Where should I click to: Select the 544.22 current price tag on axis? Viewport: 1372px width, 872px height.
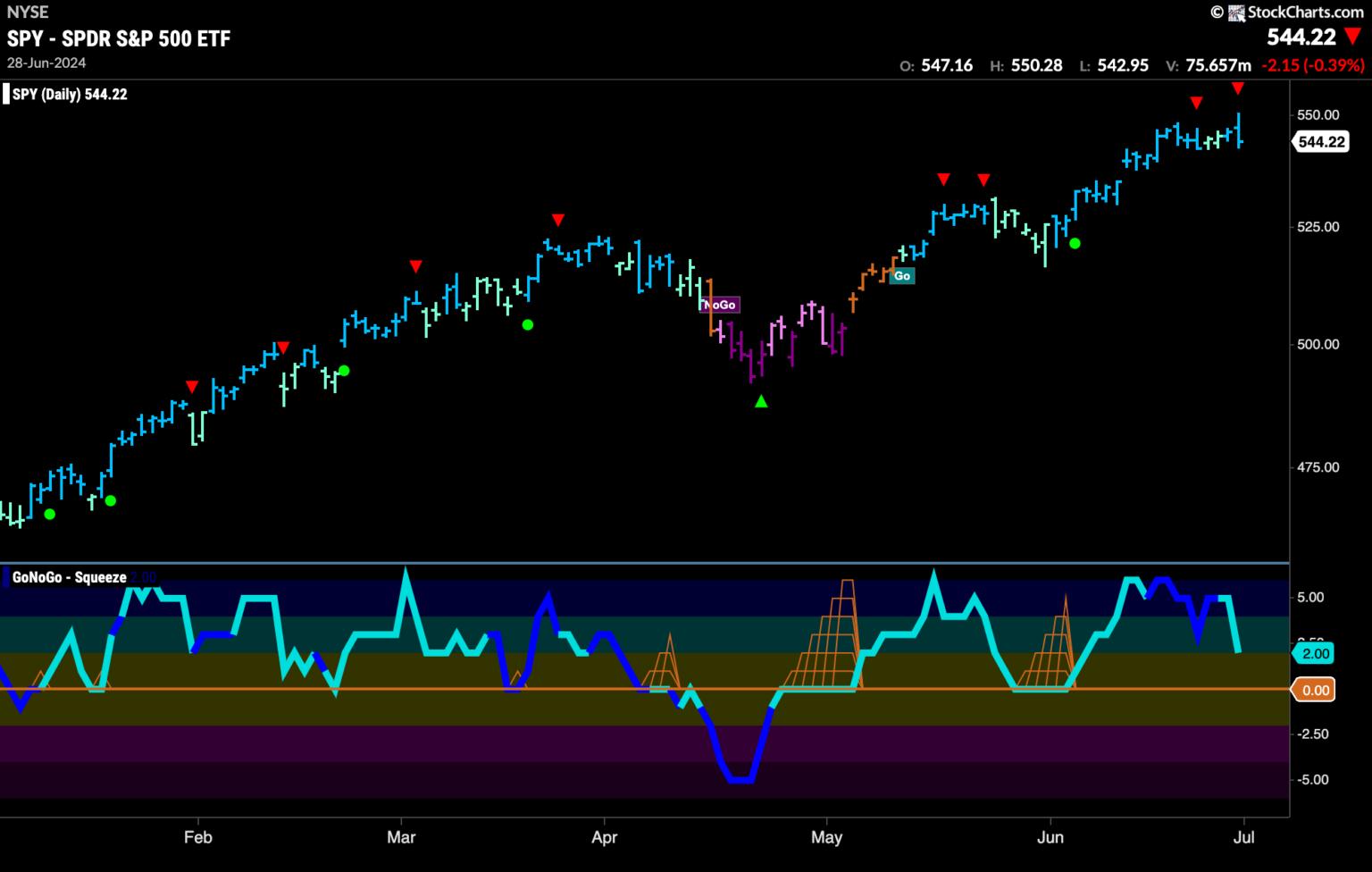tap(1321, 141)
